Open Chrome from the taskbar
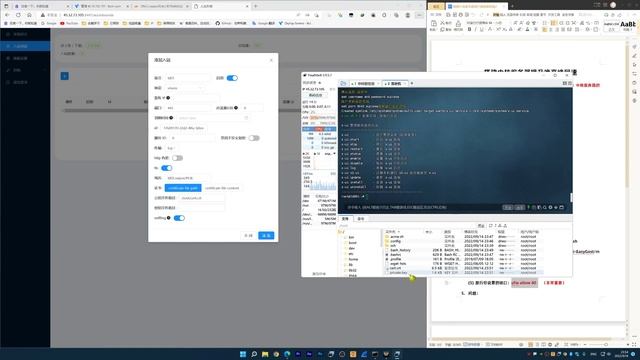Screen dimensions: 640x360 coord(276,354)
